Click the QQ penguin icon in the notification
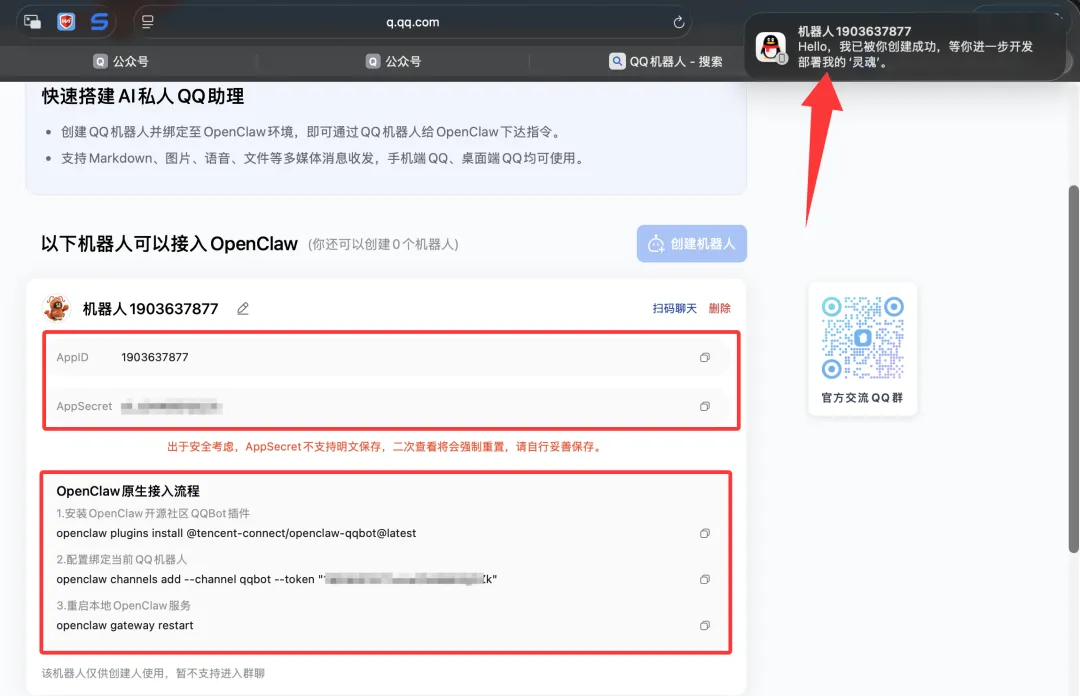This screenshot has height=696, width=1080. (771, 48)
